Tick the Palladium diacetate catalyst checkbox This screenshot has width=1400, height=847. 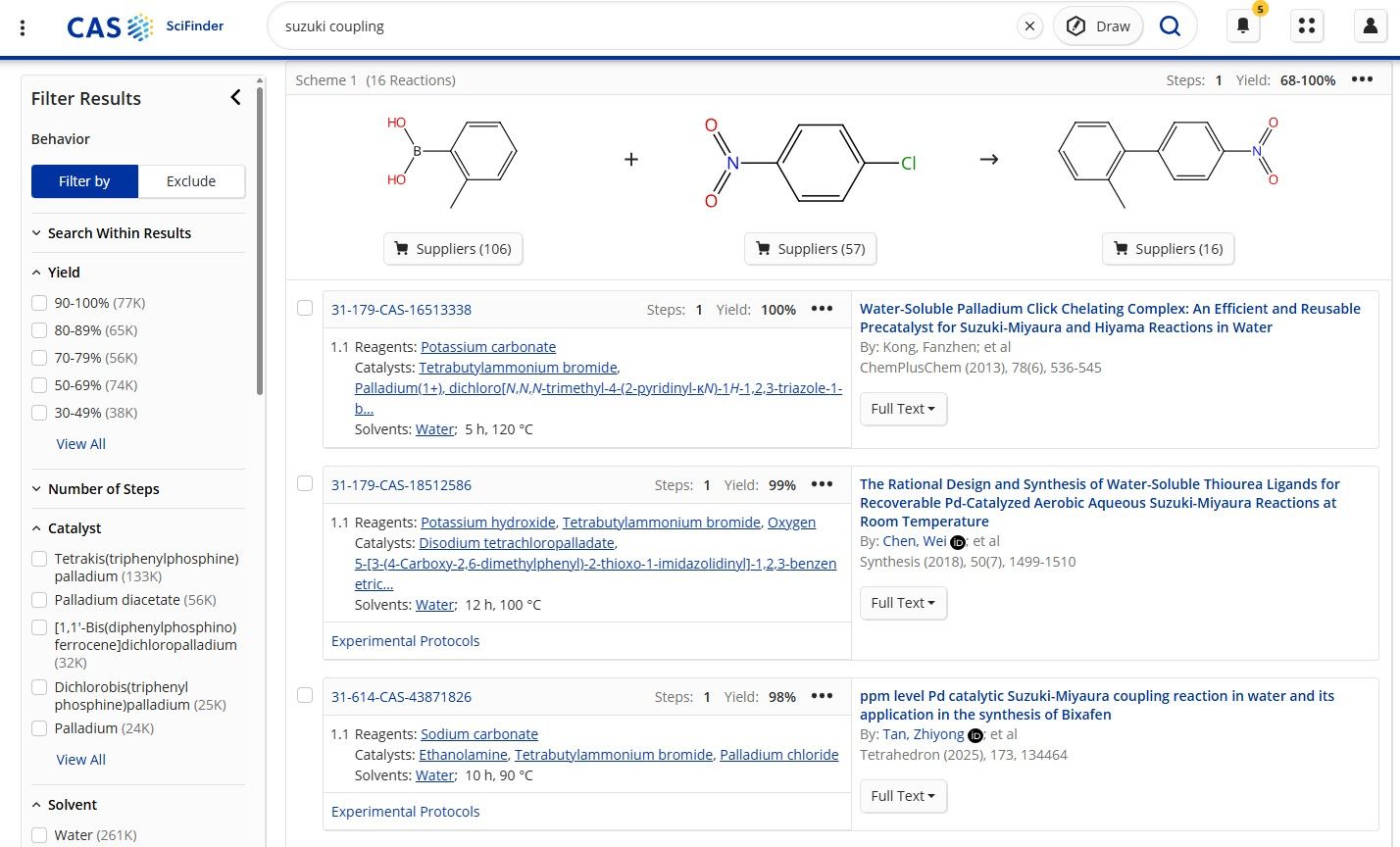pos(39,600)
